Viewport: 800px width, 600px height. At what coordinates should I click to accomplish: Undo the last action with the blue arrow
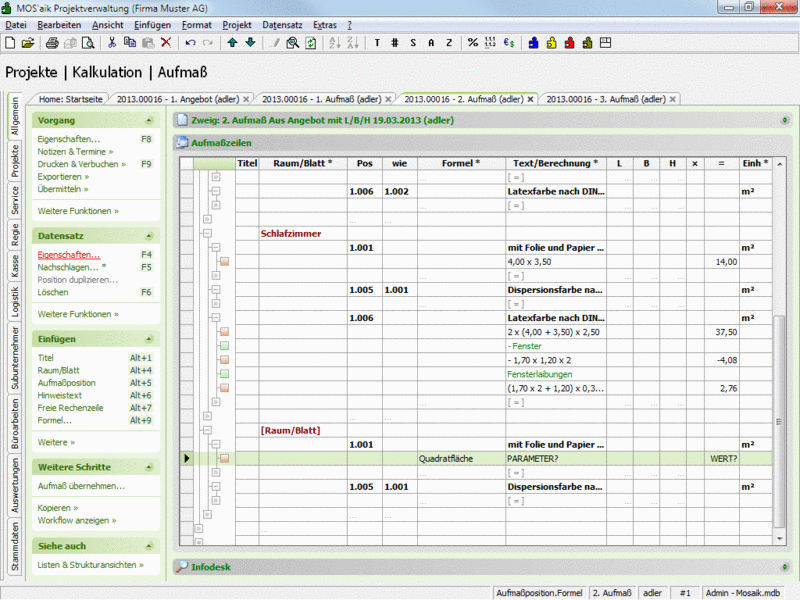pyautogui.click(x=190, y=43)
